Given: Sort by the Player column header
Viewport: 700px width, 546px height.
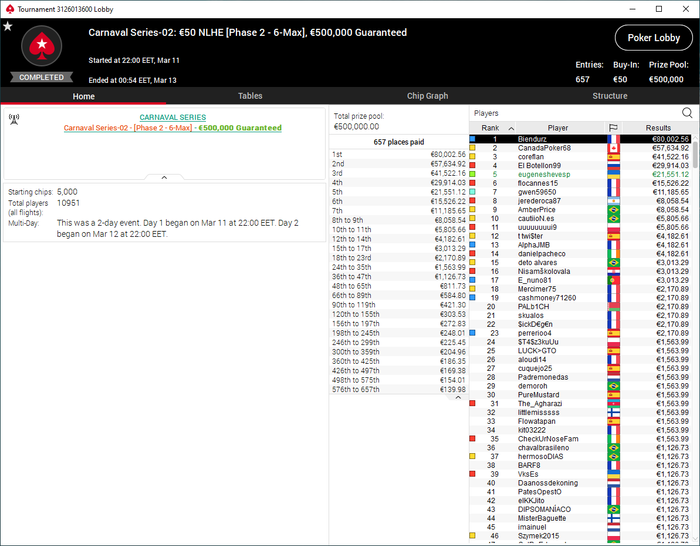Looking at the screenshot, I should [558, 128].
